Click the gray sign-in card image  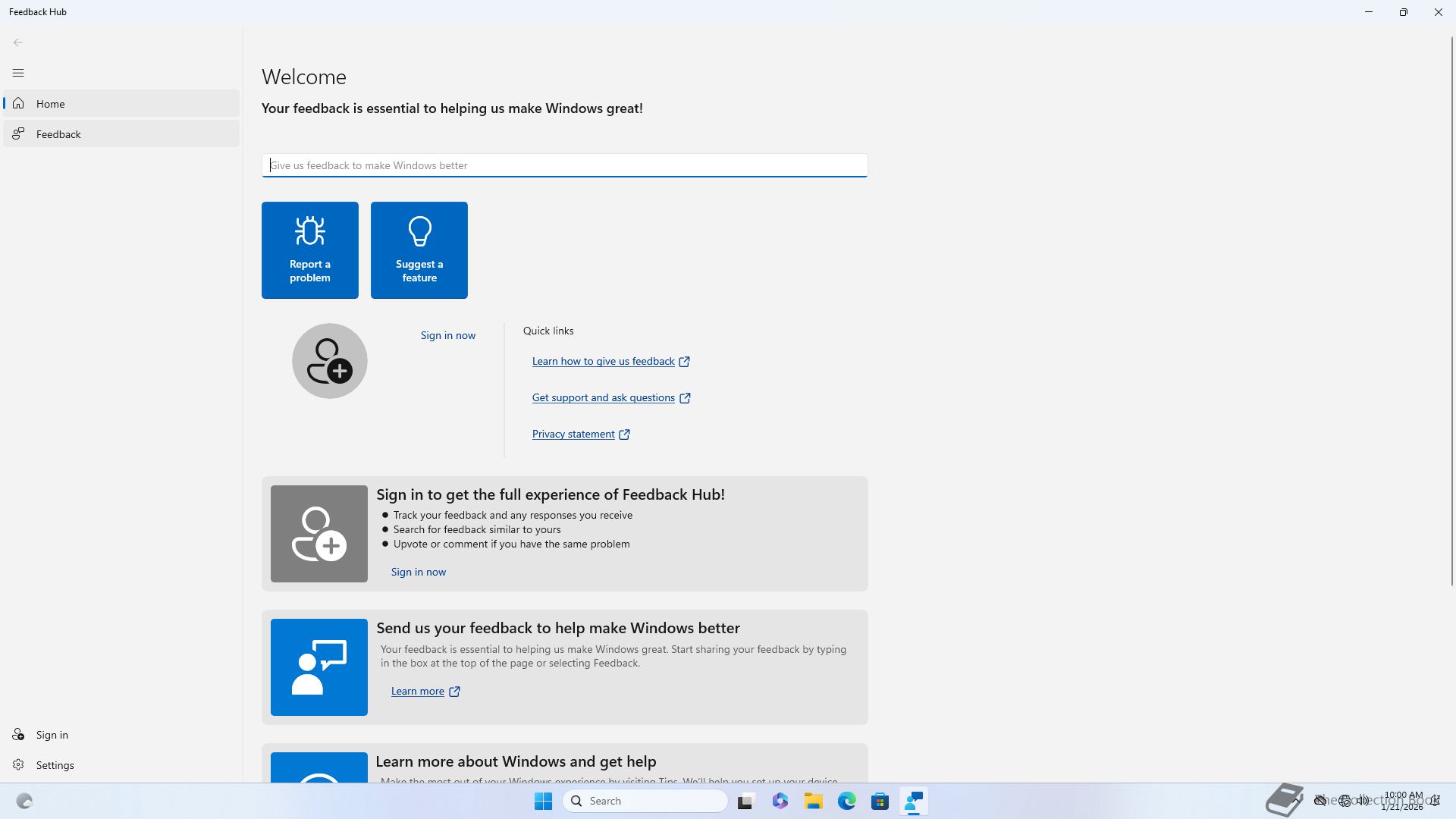click(x=318, y=534)
